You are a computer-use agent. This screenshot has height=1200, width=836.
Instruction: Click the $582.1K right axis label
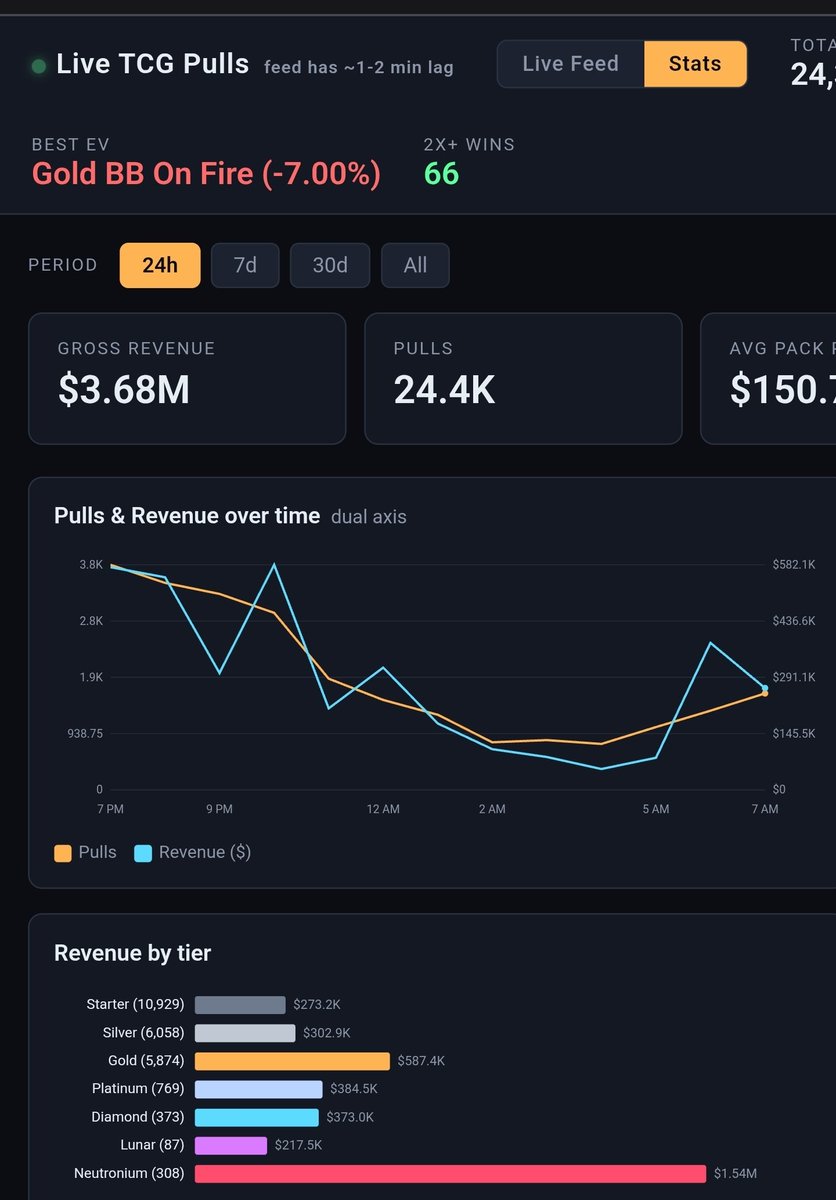click(x=793, y=565)
